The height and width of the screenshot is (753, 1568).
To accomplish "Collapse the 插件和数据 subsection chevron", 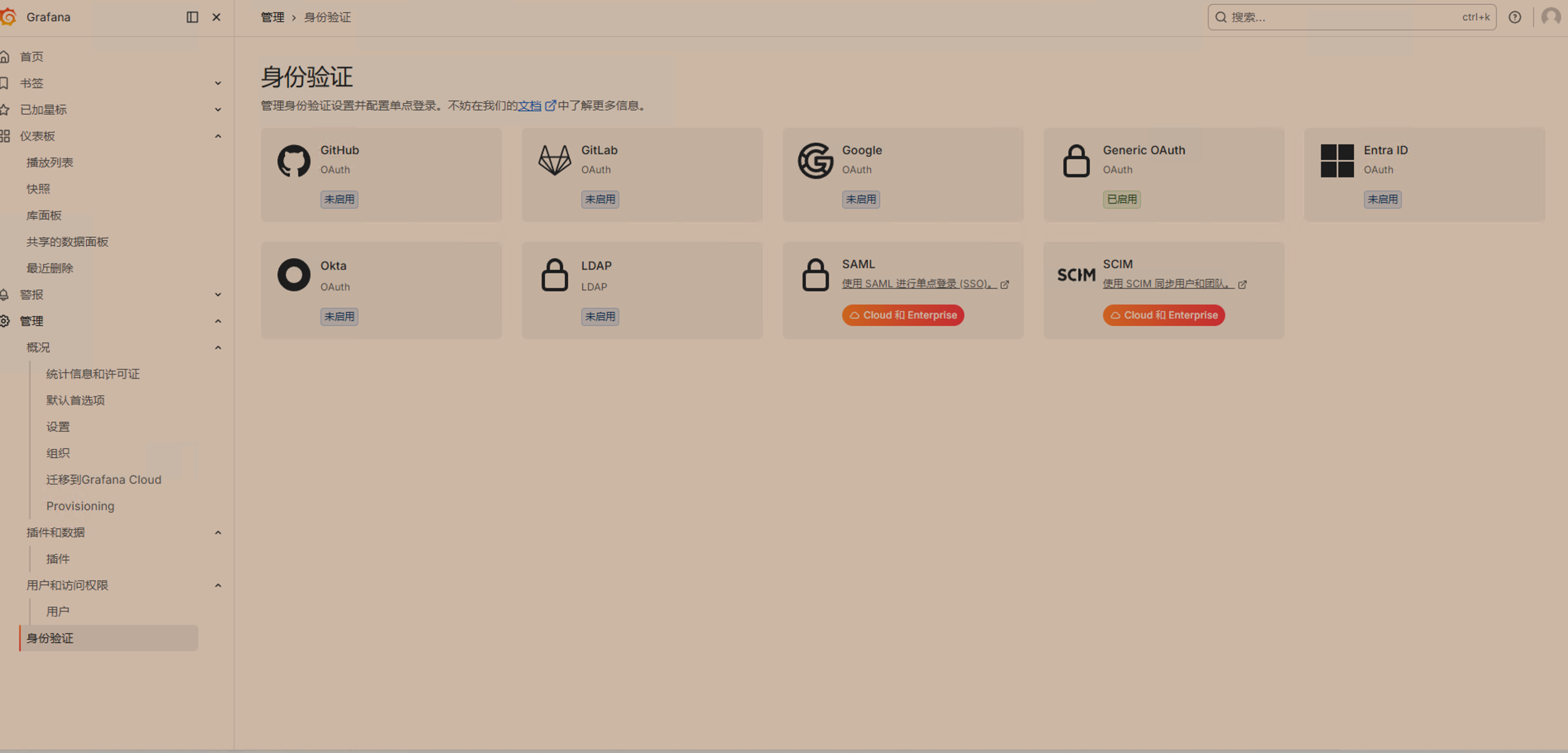I will click(x=218, y=533).
